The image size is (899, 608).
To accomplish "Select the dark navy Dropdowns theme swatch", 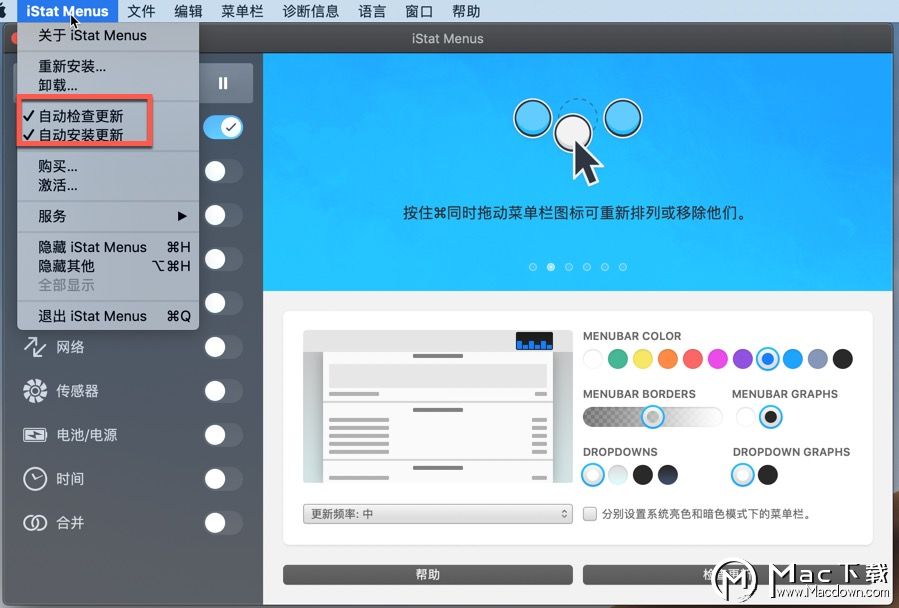I will [668, 475].
